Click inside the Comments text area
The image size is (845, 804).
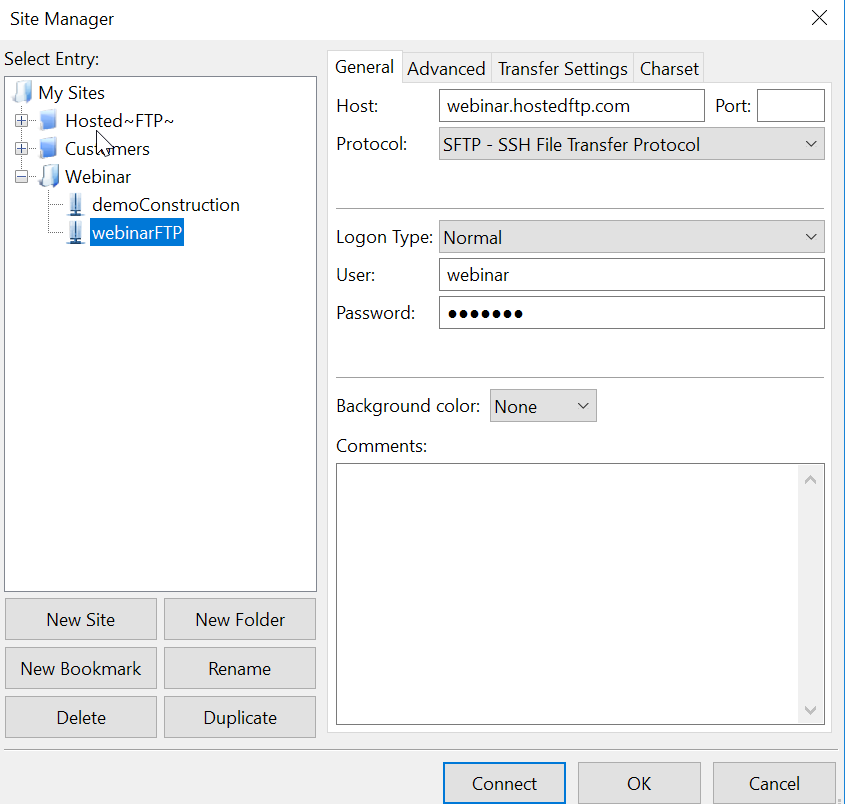567,594
